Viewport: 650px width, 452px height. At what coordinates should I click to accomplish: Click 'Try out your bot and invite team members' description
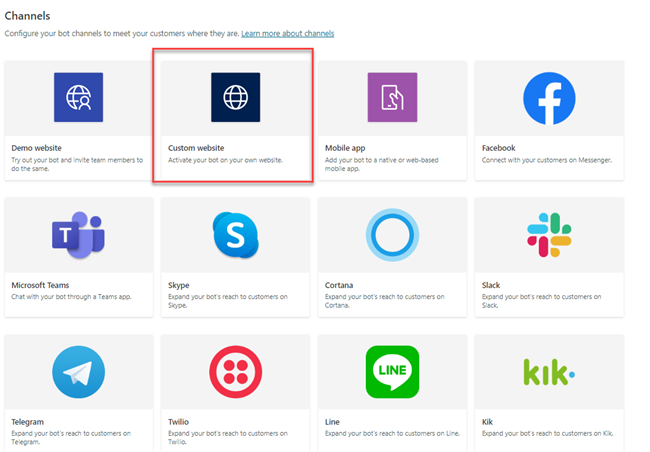click(77, 164)
